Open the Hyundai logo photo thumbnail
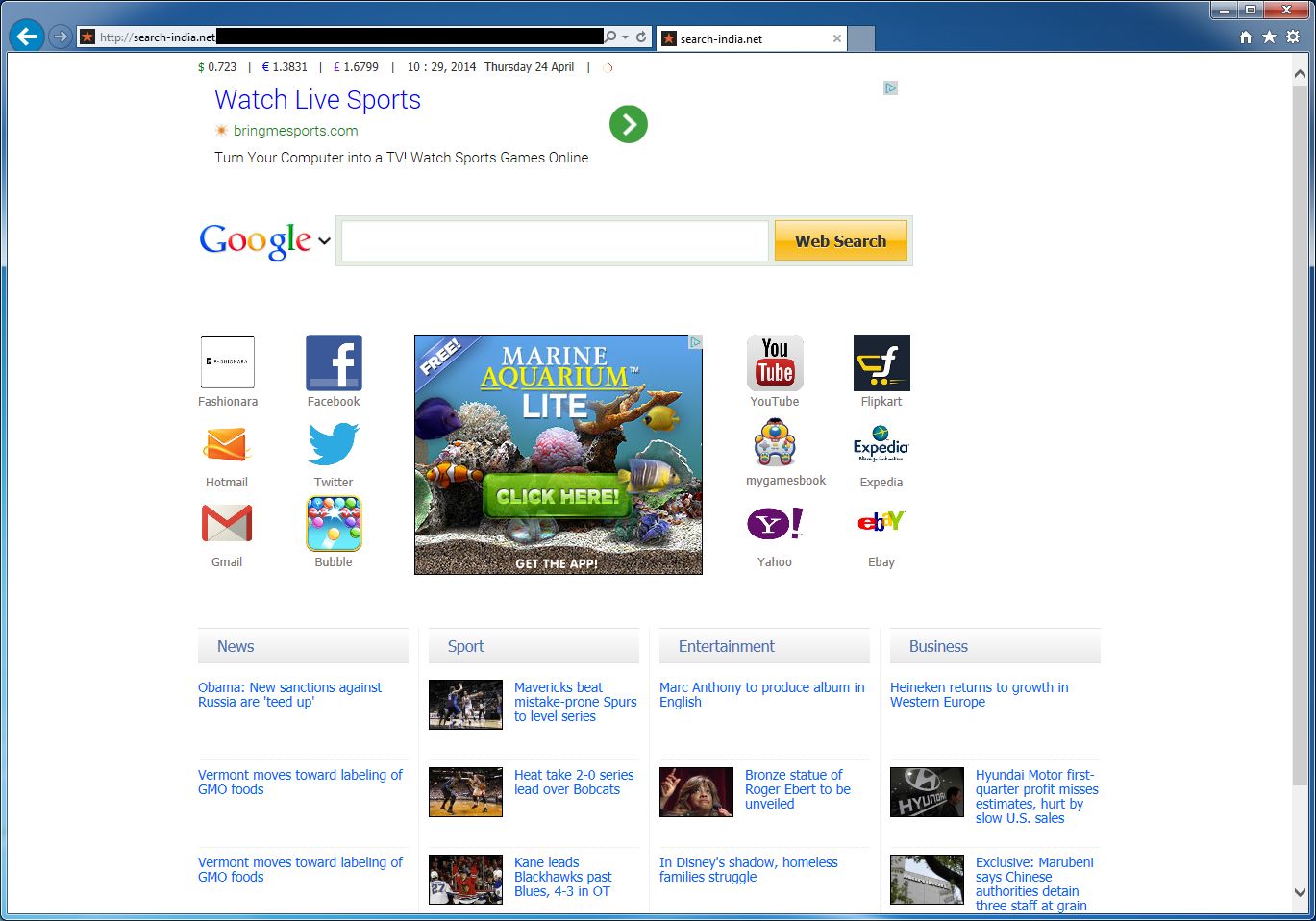 click(x=927, y=792)
